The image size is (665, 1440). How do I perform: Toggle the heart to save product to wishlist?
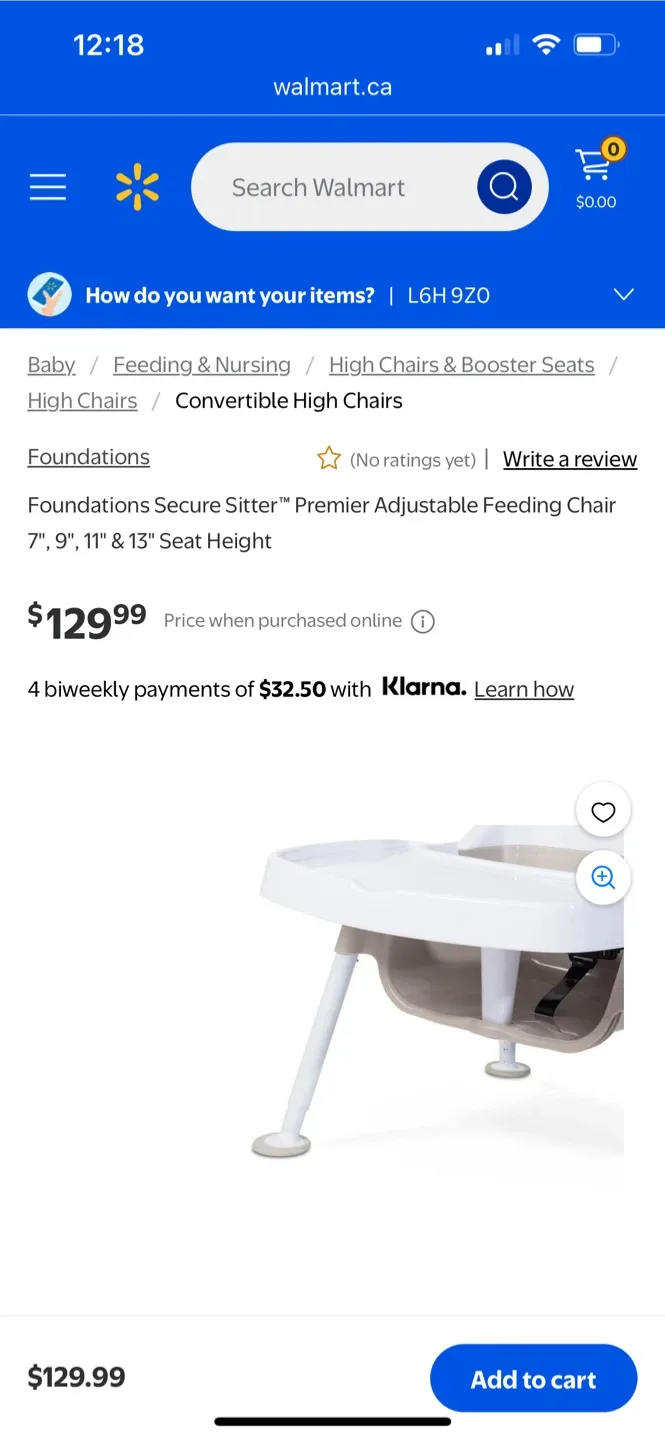tap(603, 811)
